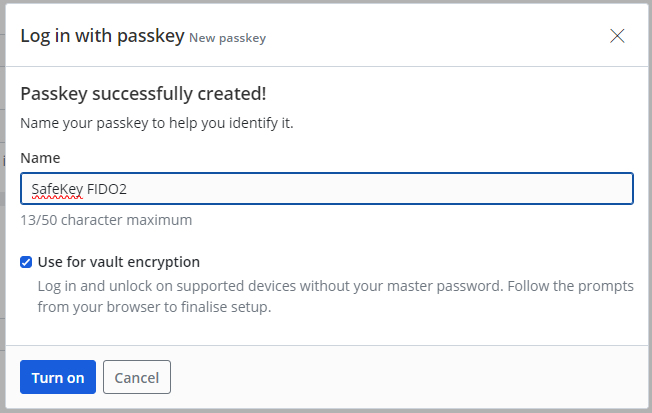652x413 pixels.
Task: Close the Log in with passkey dialog
Action: (x=617, y=36)
